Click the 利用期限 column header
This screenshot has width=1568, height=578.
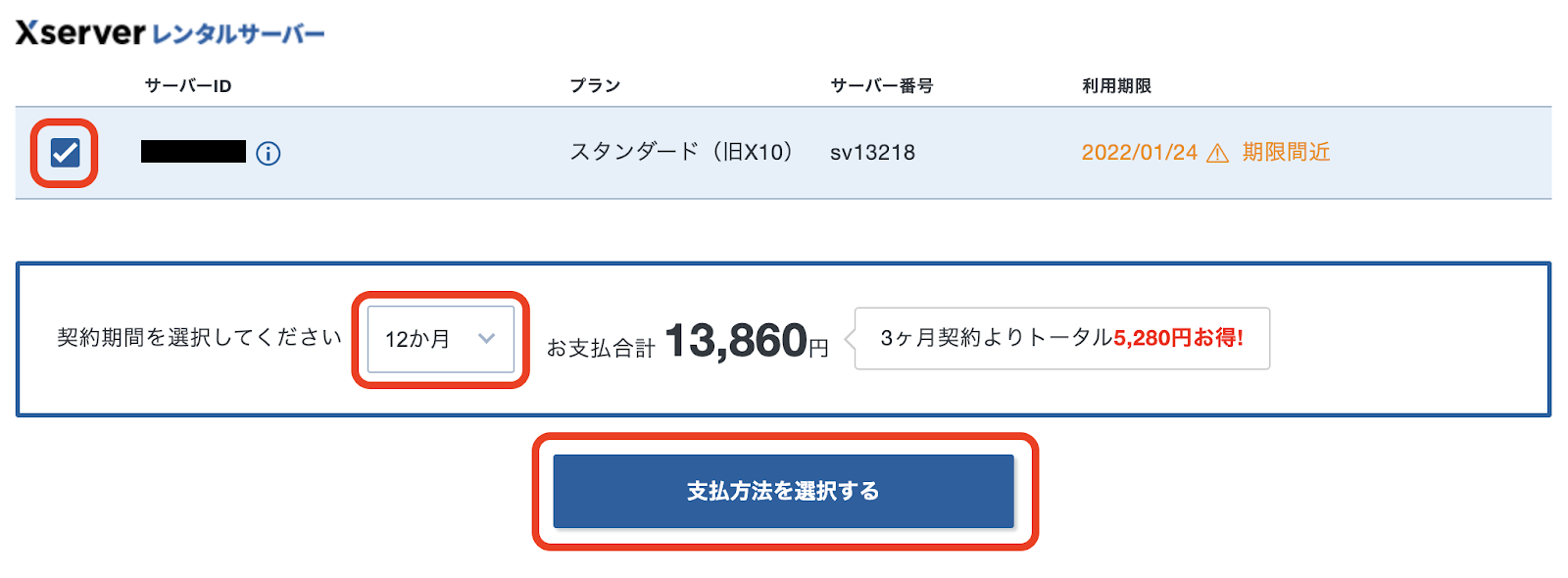pos(1116,86)
